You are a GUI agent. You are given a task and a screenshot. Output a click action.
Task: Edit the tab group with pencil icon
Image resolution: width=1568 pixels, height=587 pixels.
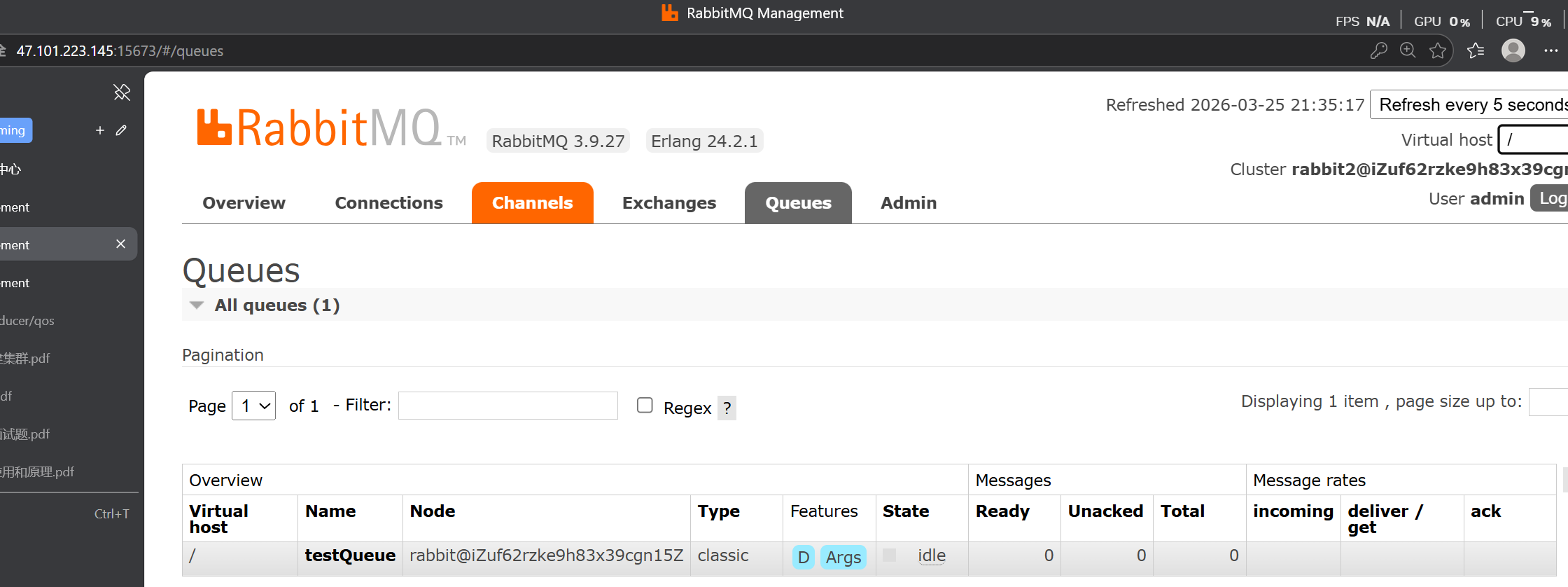121,130
